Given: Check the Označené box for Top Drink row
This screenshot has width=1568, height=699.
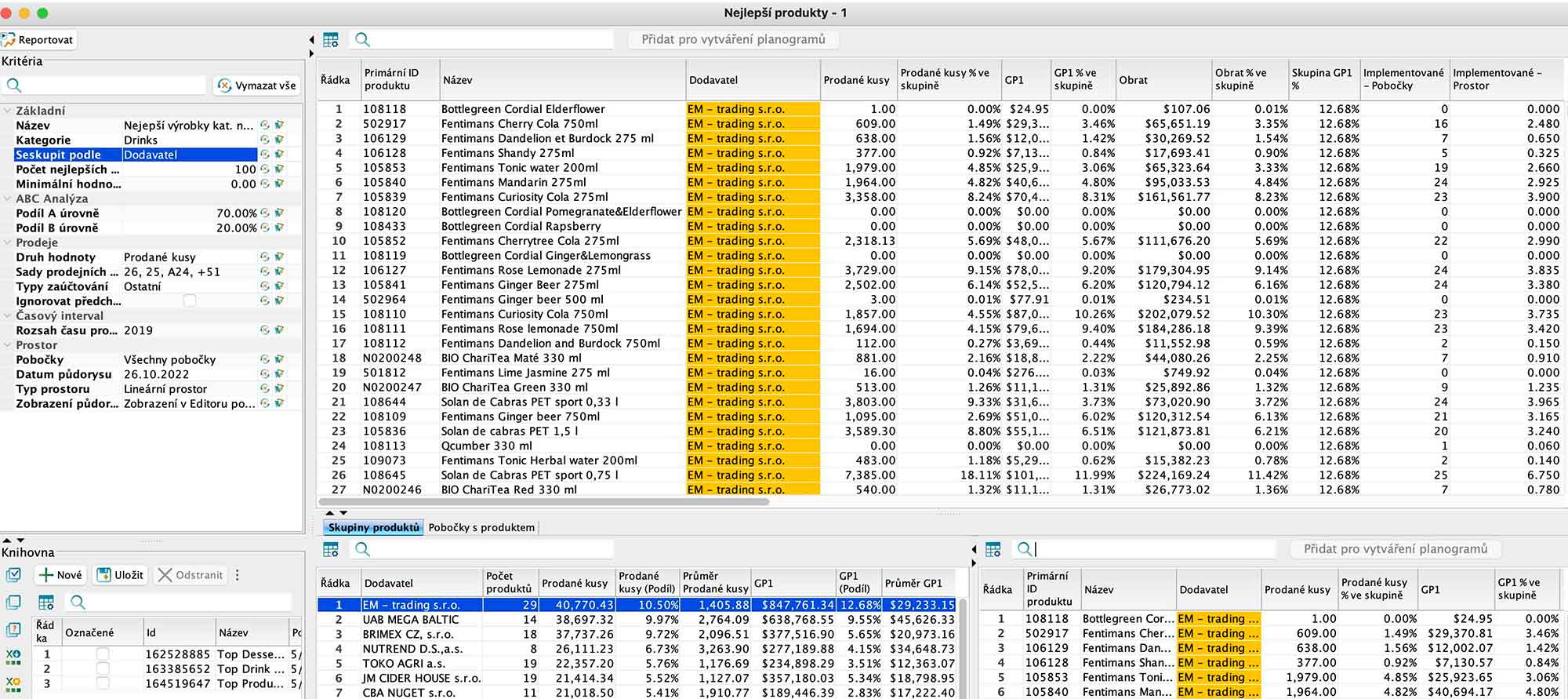Looking at the screenshot, I should coord(103,669).
